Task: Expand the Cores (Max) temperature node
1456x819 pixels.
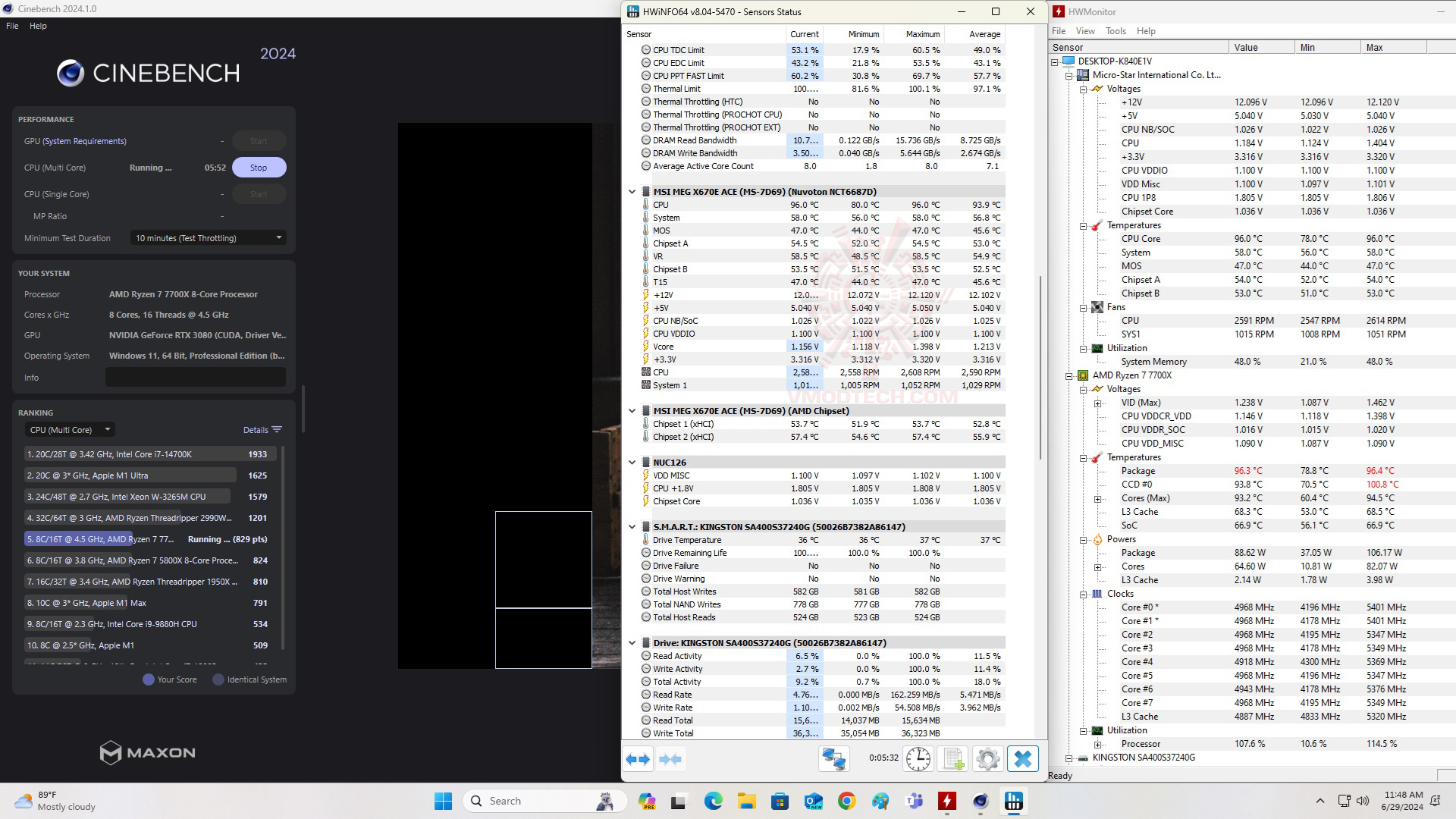Action: tap(1097, 498)
